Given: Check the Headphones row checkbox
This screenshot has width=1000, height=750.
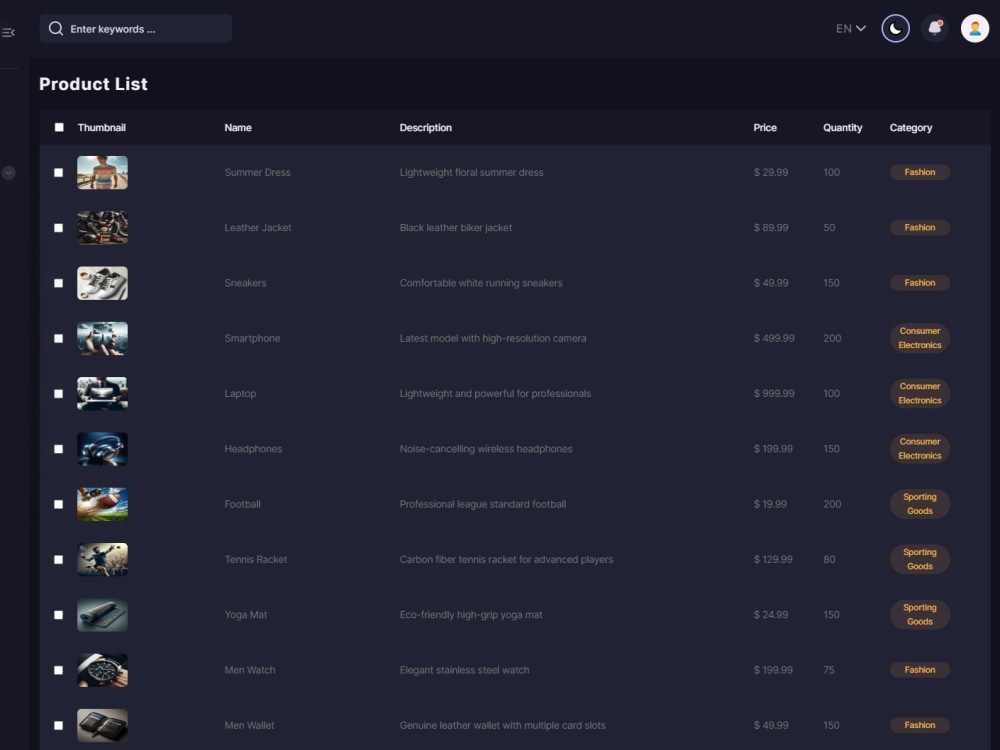Looking at the screenshot, I should (59, 449).
